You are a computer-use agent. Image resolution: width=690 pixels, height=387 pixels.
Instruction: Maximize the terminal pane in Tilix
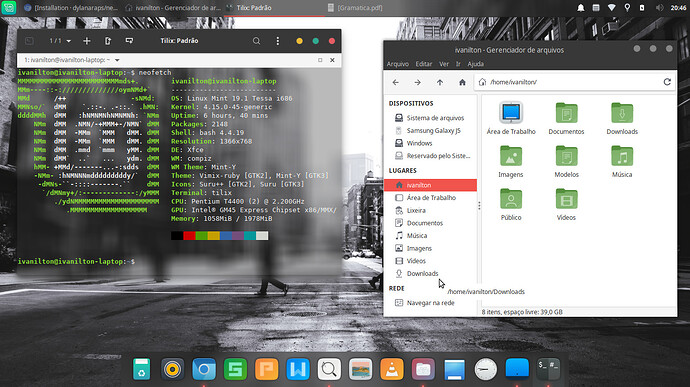[x=320, y=60]
